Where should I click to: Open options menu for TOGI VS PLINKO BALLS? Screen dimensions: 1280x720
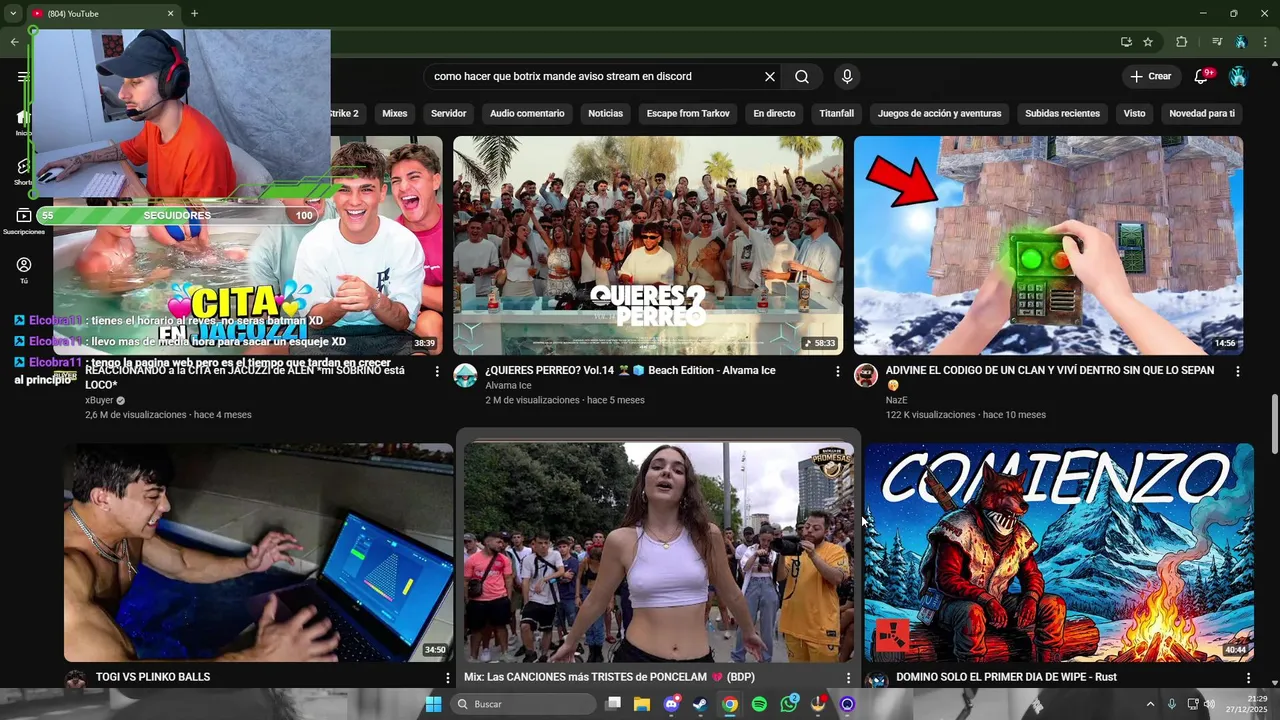pos(448,678)
